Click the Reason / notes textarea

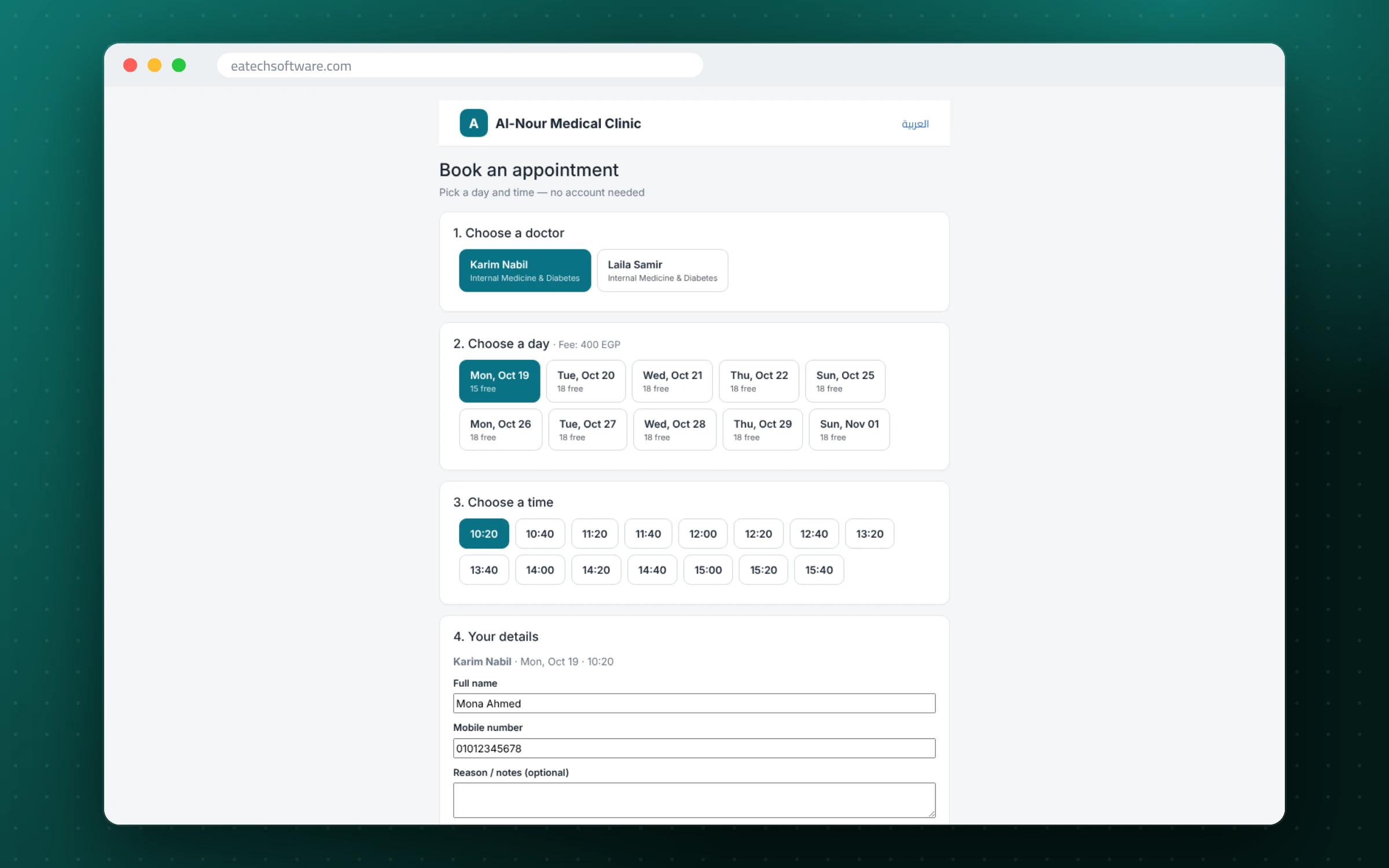point(694,800)
